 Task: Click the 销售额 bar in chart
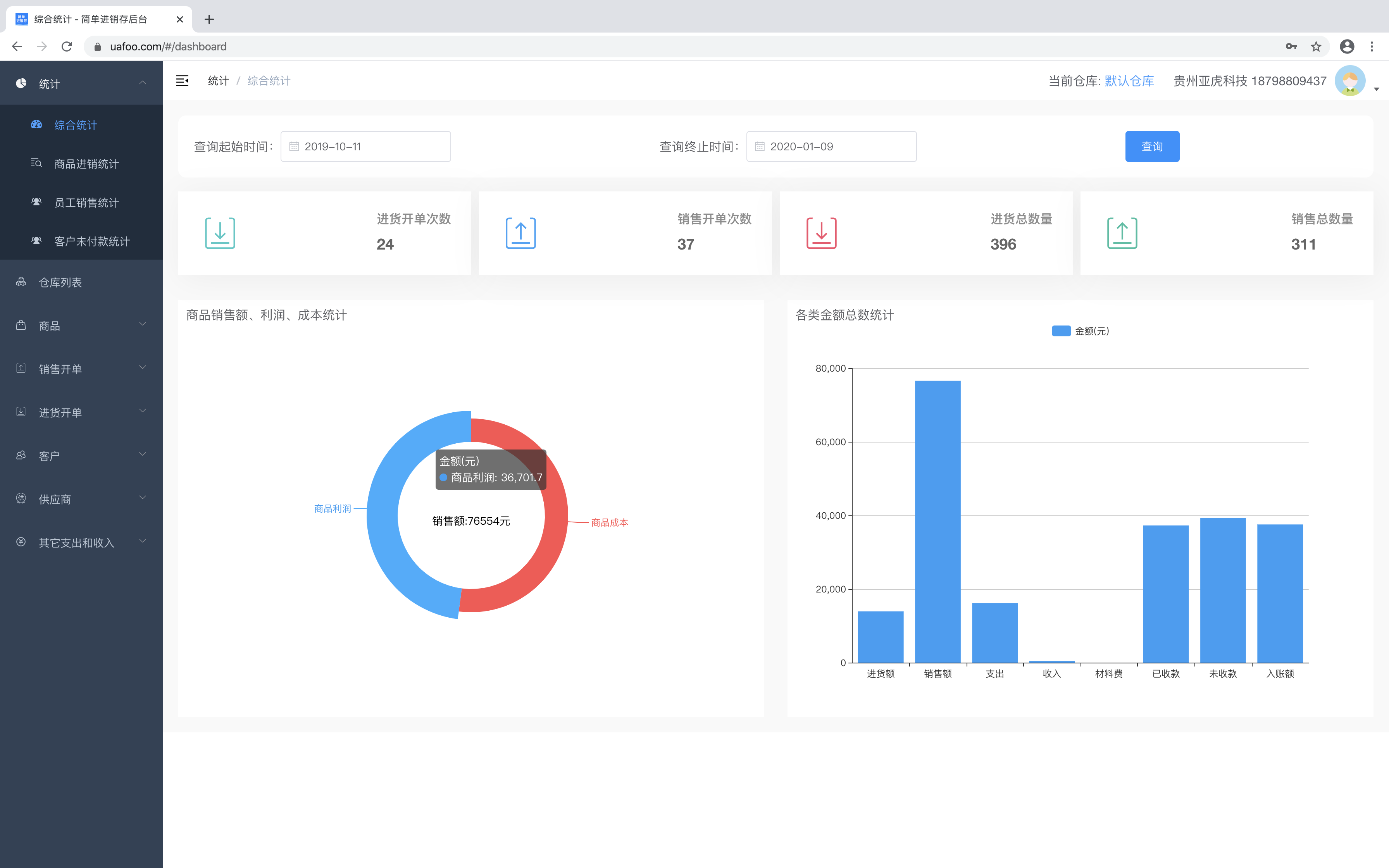(937, 521)
